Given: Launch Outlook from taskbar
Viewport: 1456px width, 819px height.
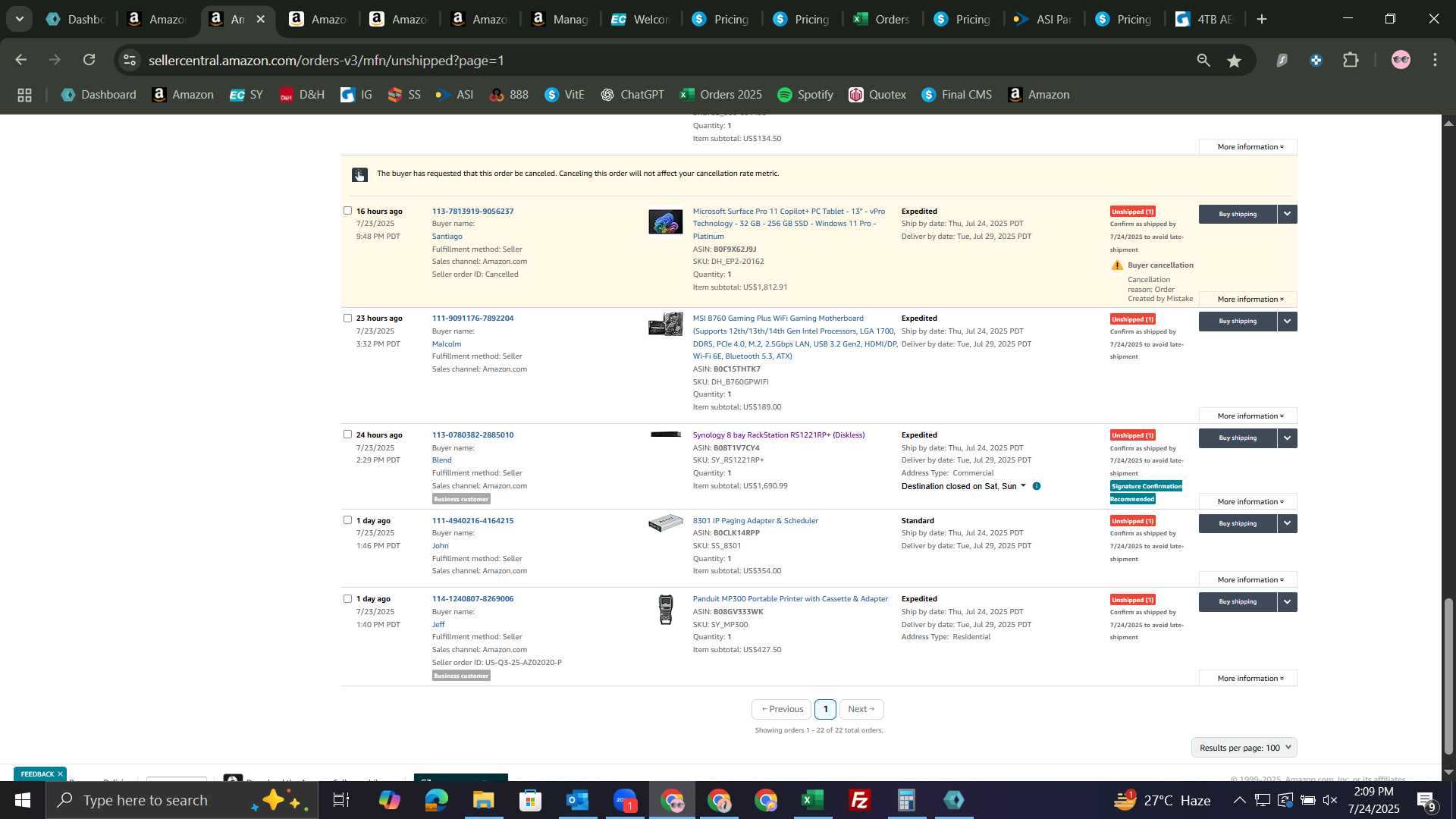Looking at the screenshot, I should (x=577, y=800).
